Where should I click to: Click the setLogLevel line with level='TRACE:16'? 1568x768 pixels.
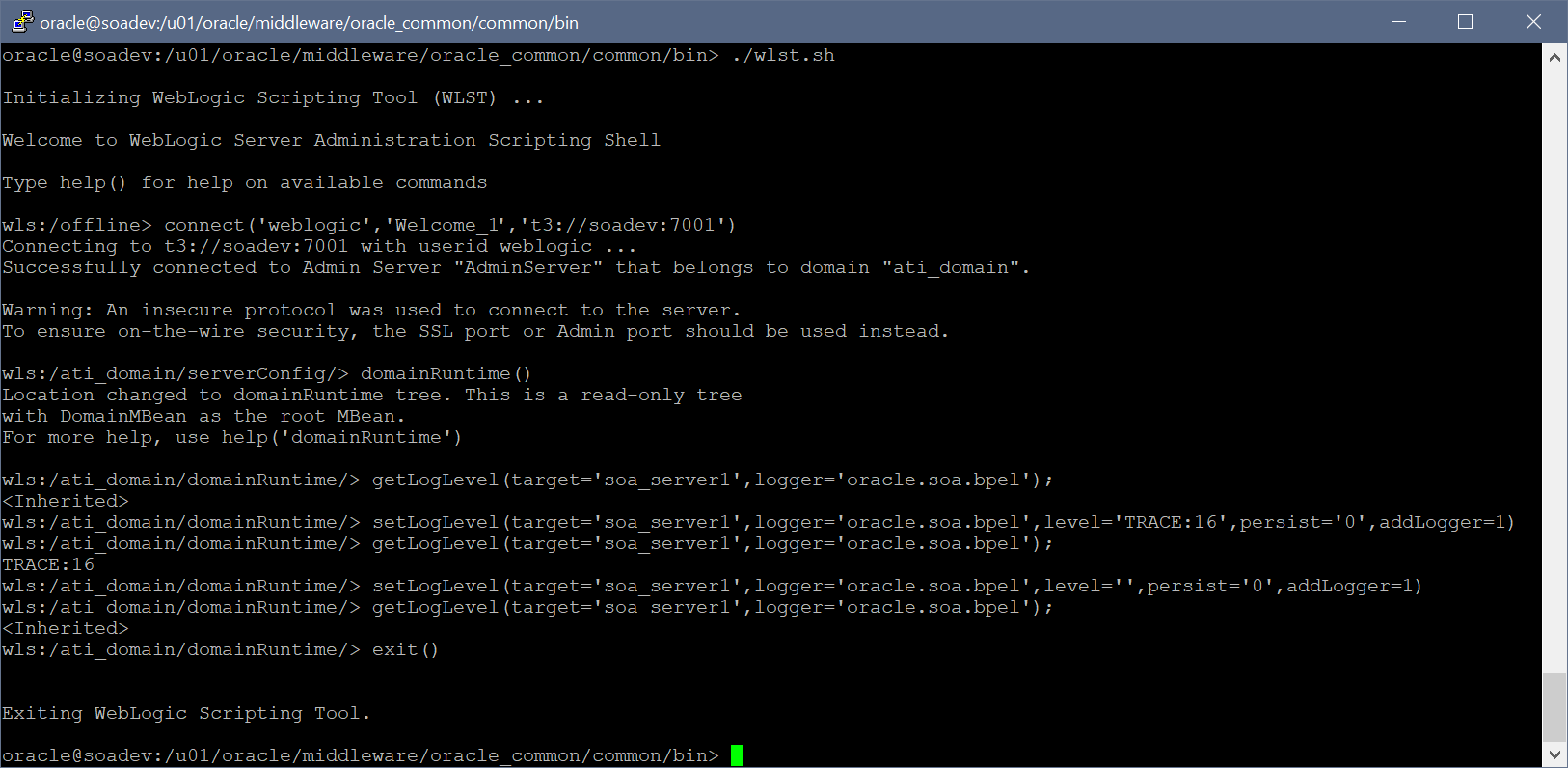click(x=942, y=523)
